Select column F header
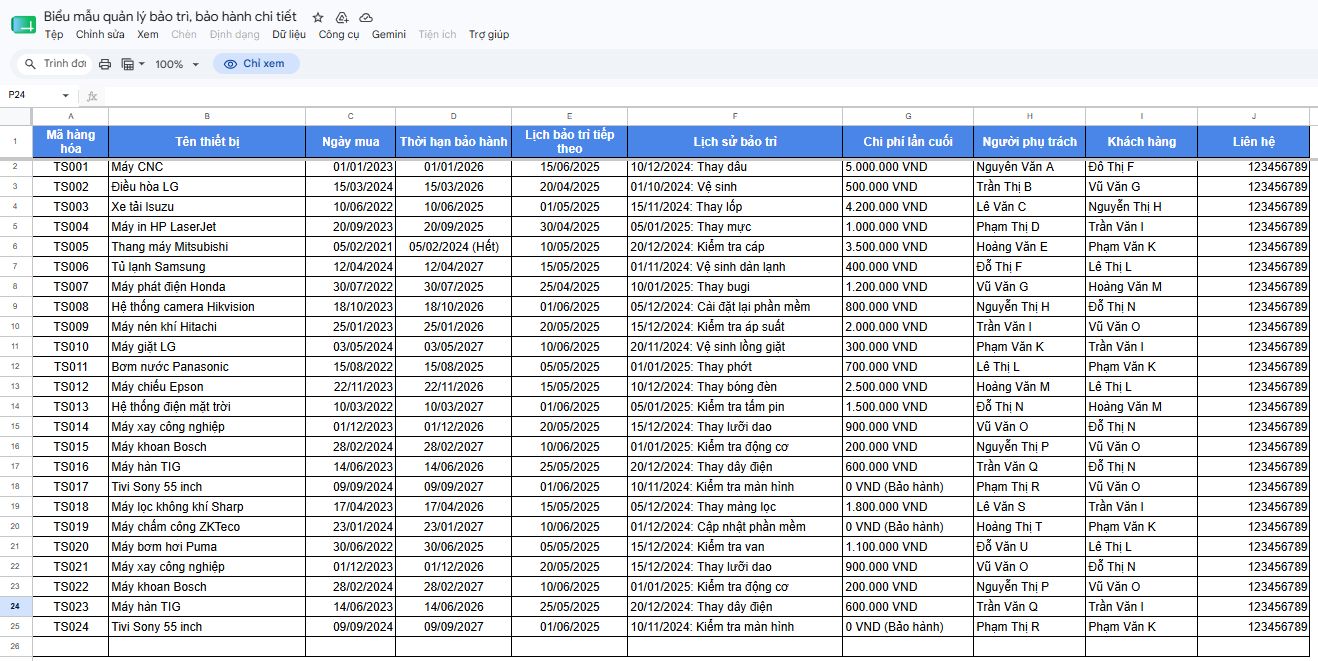The image size is (1318, 661). point(735,116)
